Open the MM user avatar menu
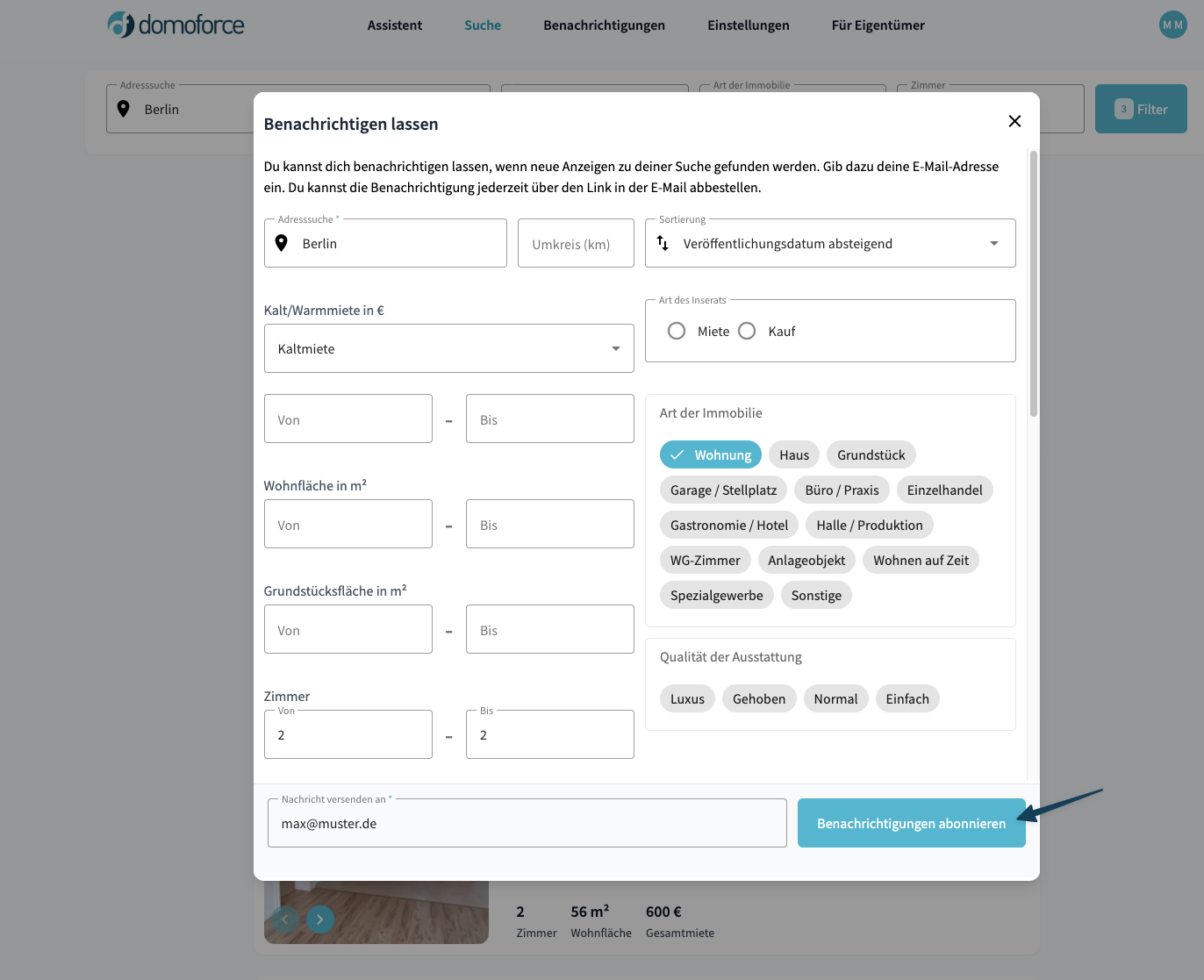This screenshot has width=1204, height=980. pyautogui.click(x=1172, y=25)
